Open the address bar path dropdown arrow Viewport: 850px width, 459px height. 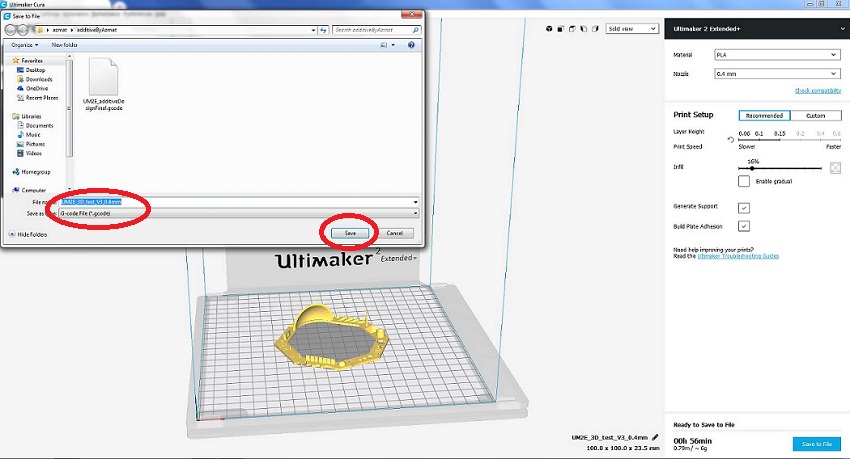click(x=313, y=30)
